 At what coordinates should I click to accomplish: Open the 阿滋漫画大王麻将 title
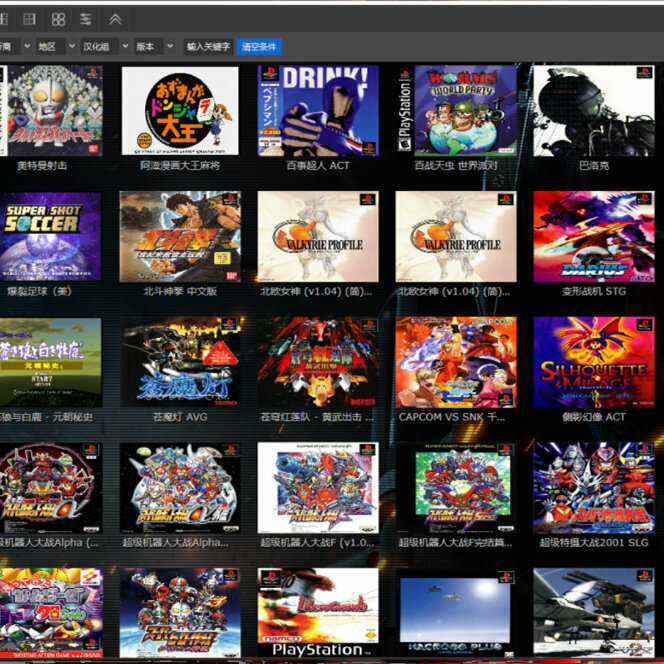click(180, 166)
